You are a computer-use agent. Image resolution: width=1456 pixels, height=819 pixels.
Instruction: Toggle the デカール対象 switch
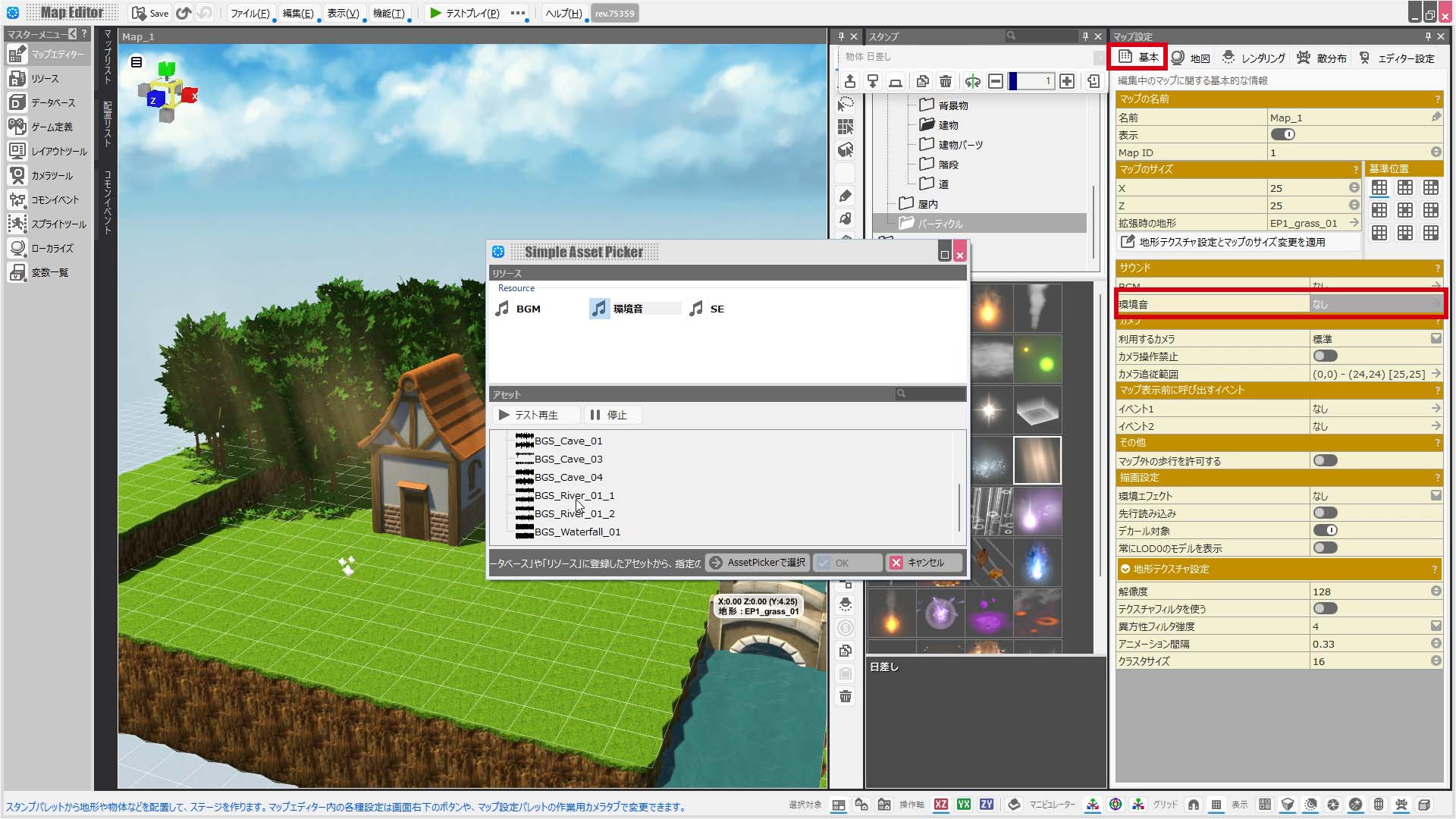[x=1326, y=531]
